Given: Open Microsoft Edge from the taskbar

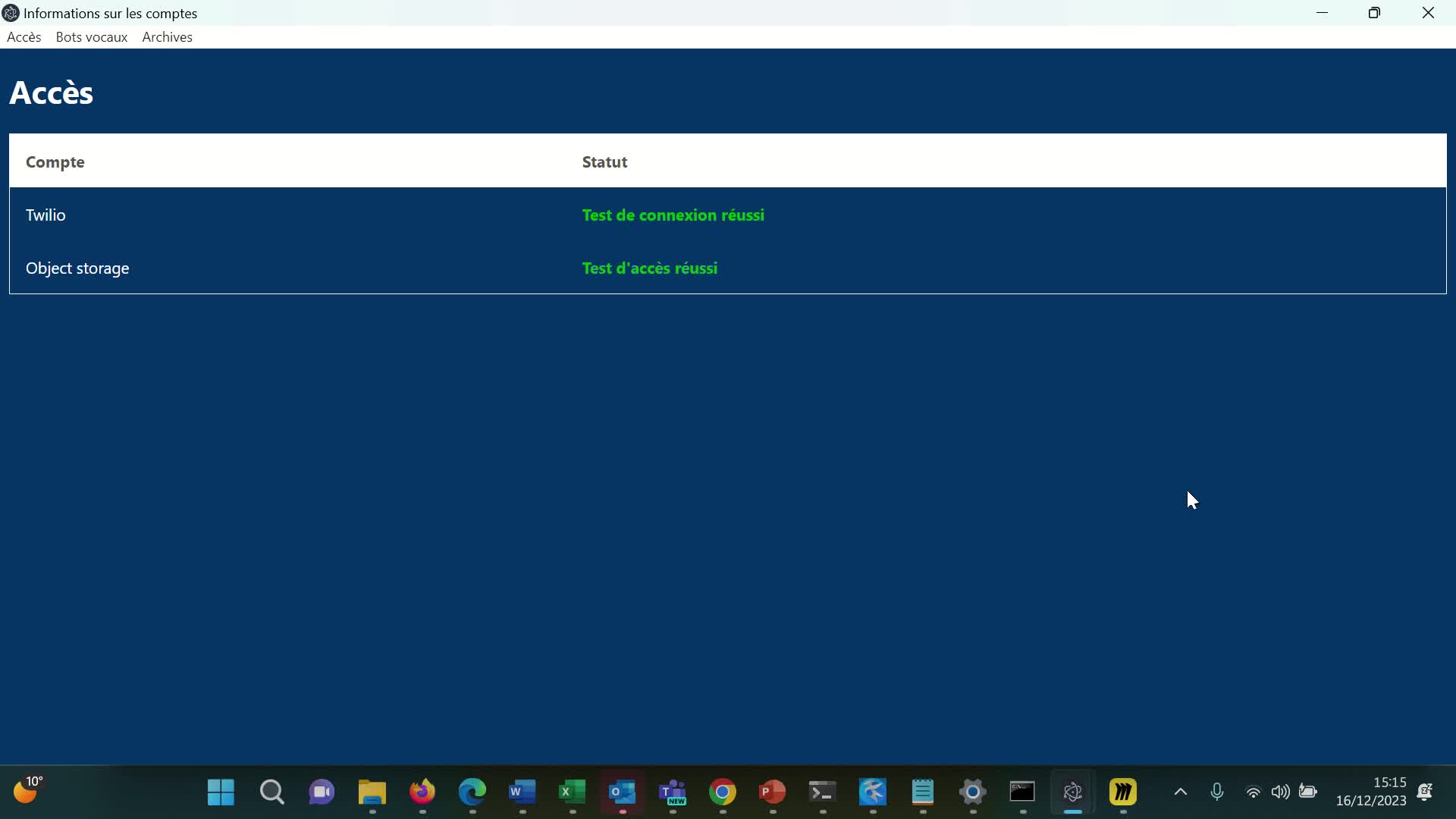Looking at the screenshot, I should coord(472,792).
